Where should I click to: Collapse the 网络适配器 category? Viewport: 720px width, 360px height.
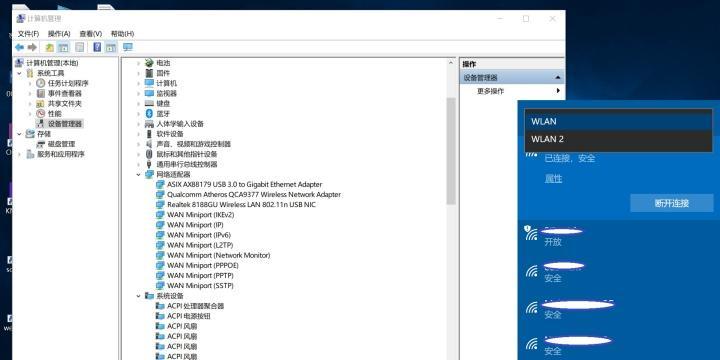[138, 174]
